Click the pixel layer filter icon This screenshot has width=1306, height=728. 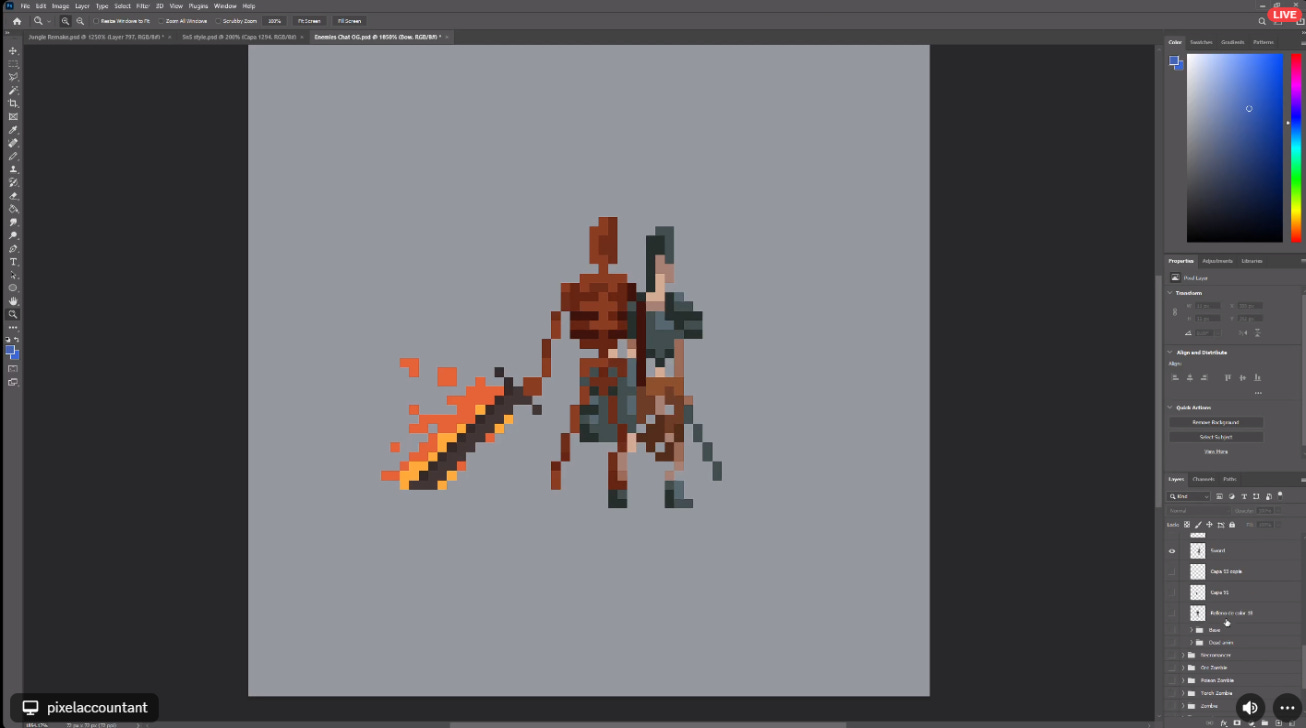1219,496
